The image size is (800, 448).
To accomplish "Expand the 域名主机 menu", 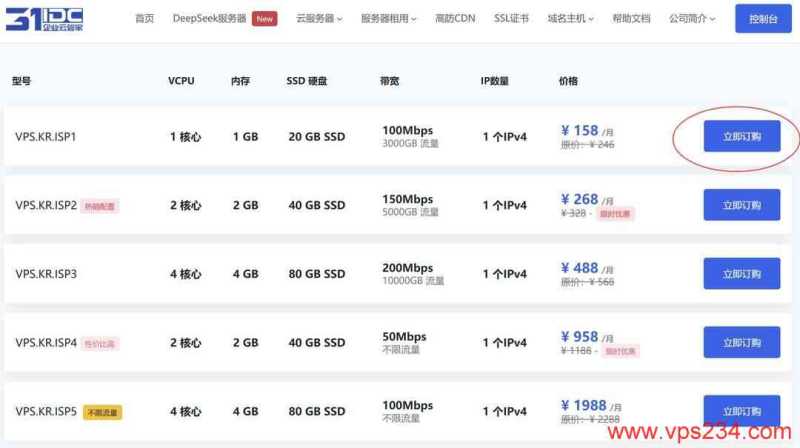I will coord(571,18).
